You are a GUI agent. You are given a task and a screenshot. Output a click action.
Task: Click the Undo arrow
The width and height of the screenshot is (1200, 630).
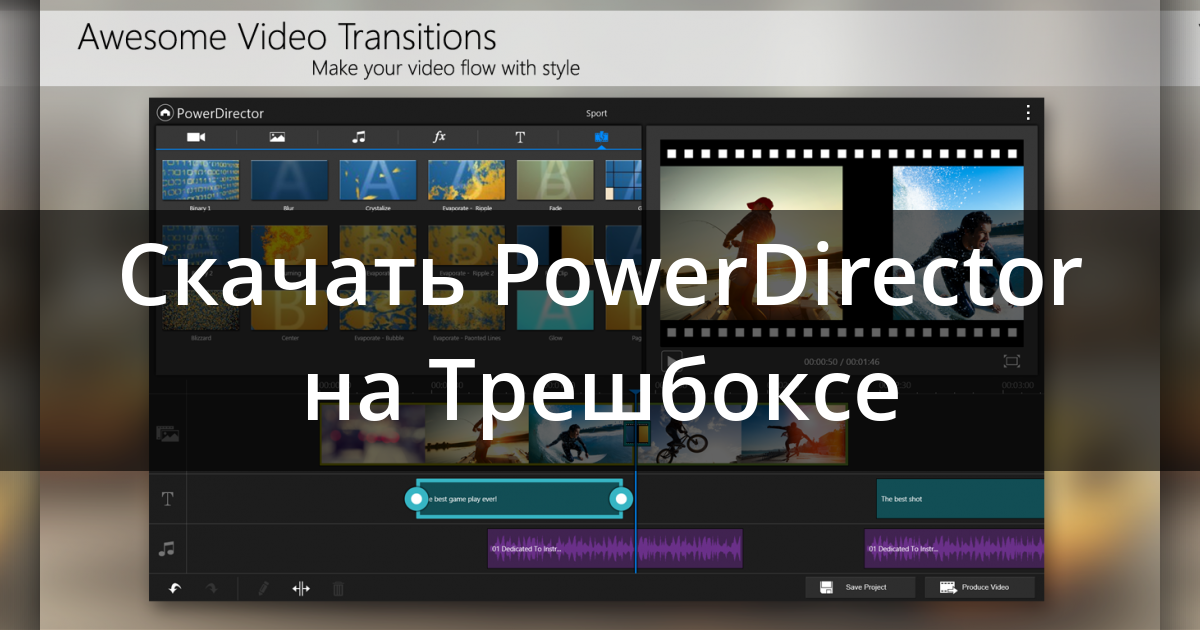[174, 589]
